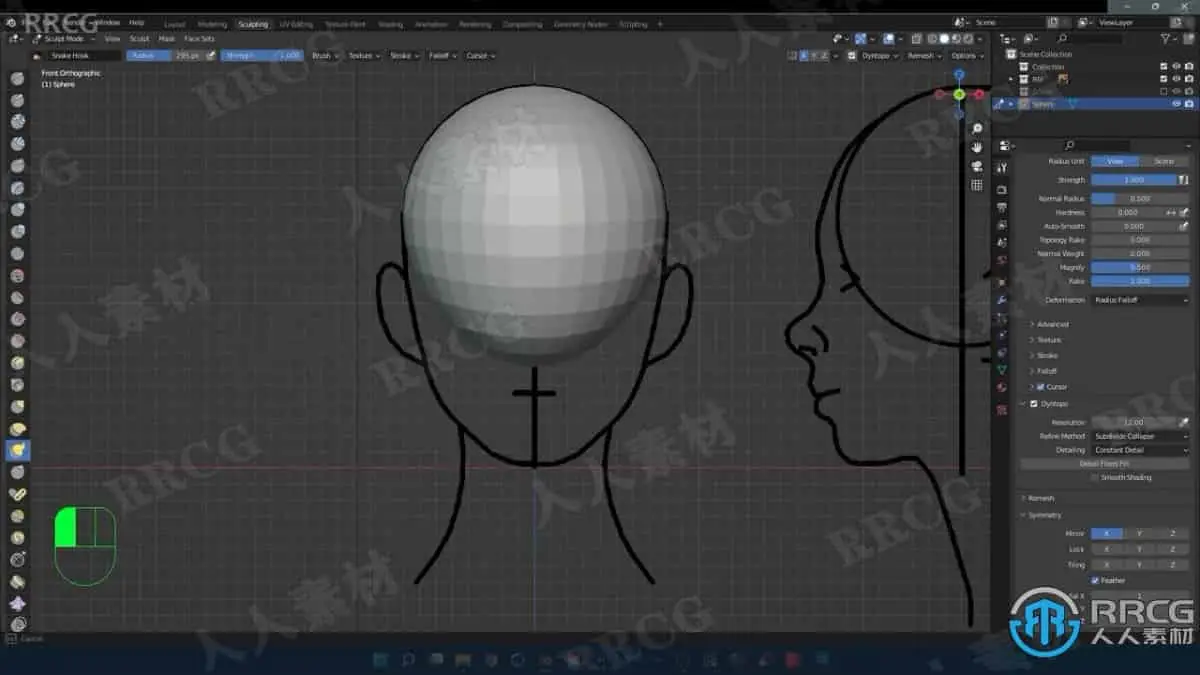Open the Modifiers properties tab wrench icon
1200x675 pixels.
coord(1002,300)
